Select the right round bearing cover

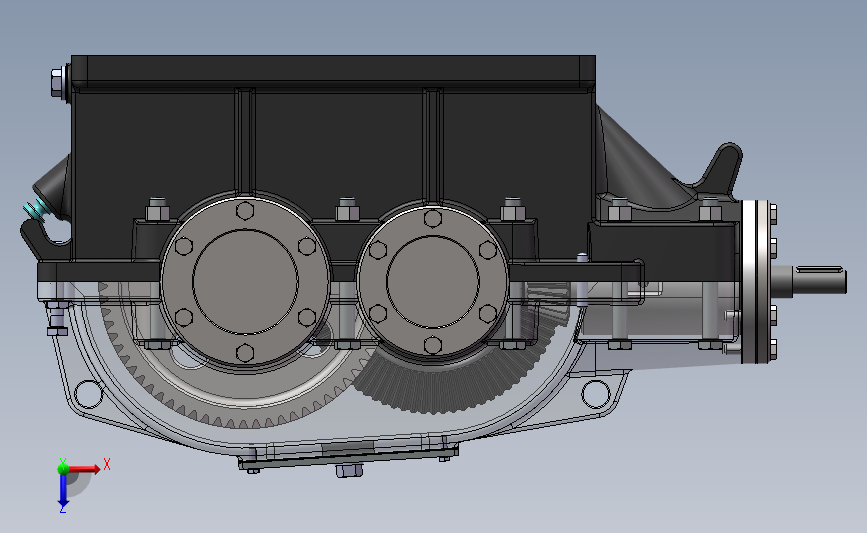pos(432,281)
